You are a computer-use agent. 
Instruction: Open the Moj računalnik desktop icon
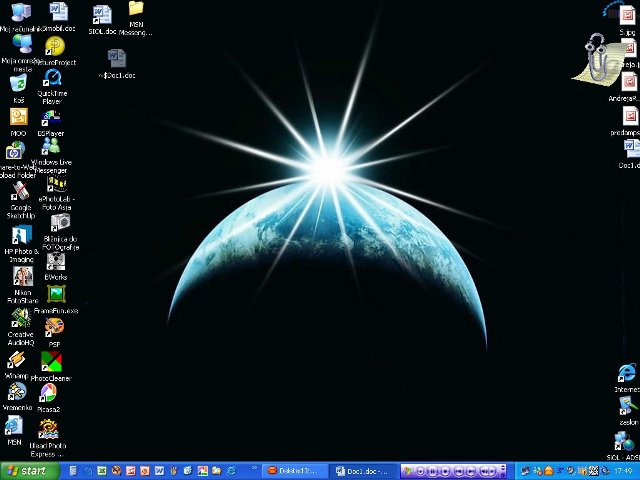pos(20,12)
